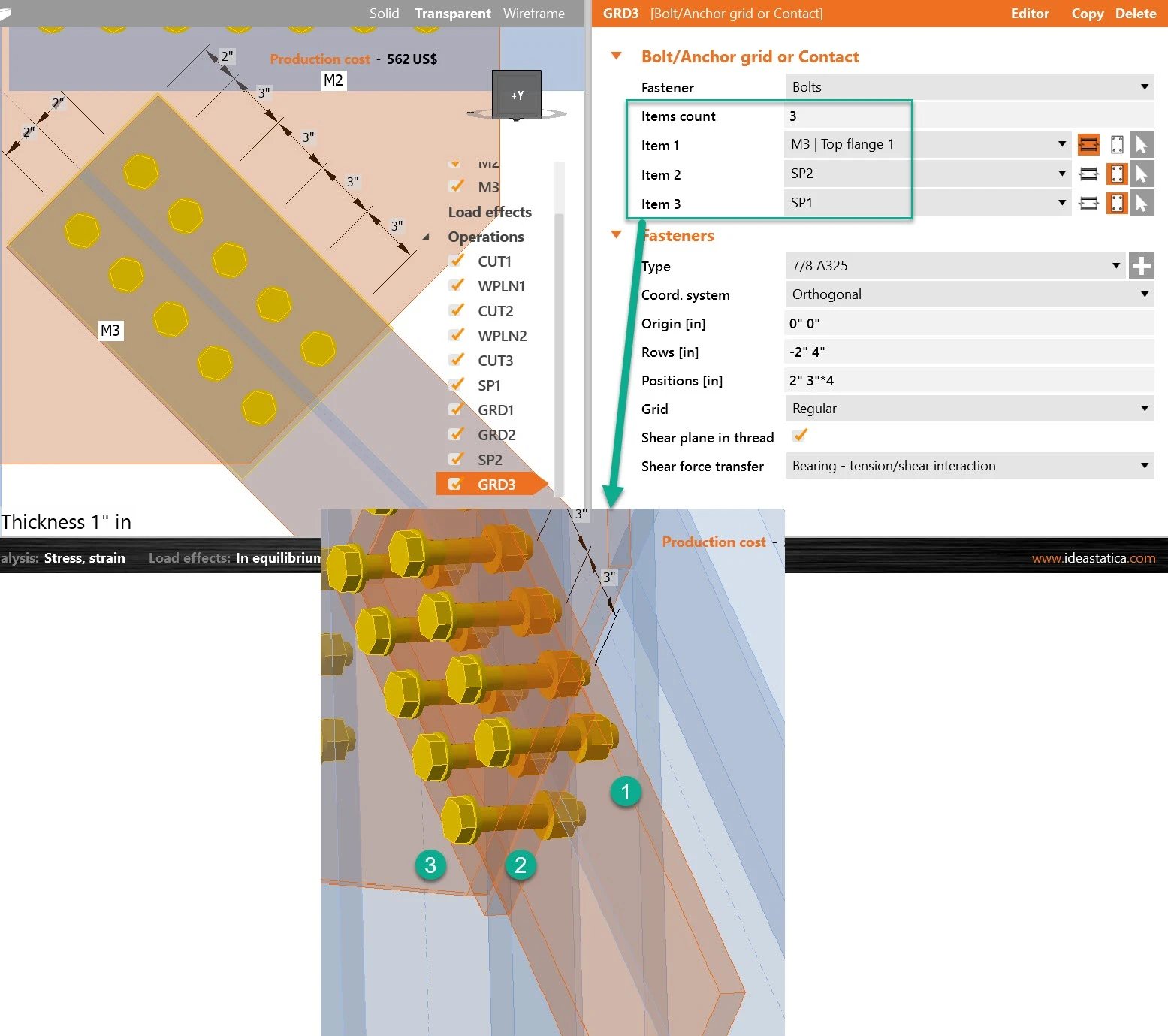Switch to Wireframe view mode
1168x1036 pixels.
[534, 14]
